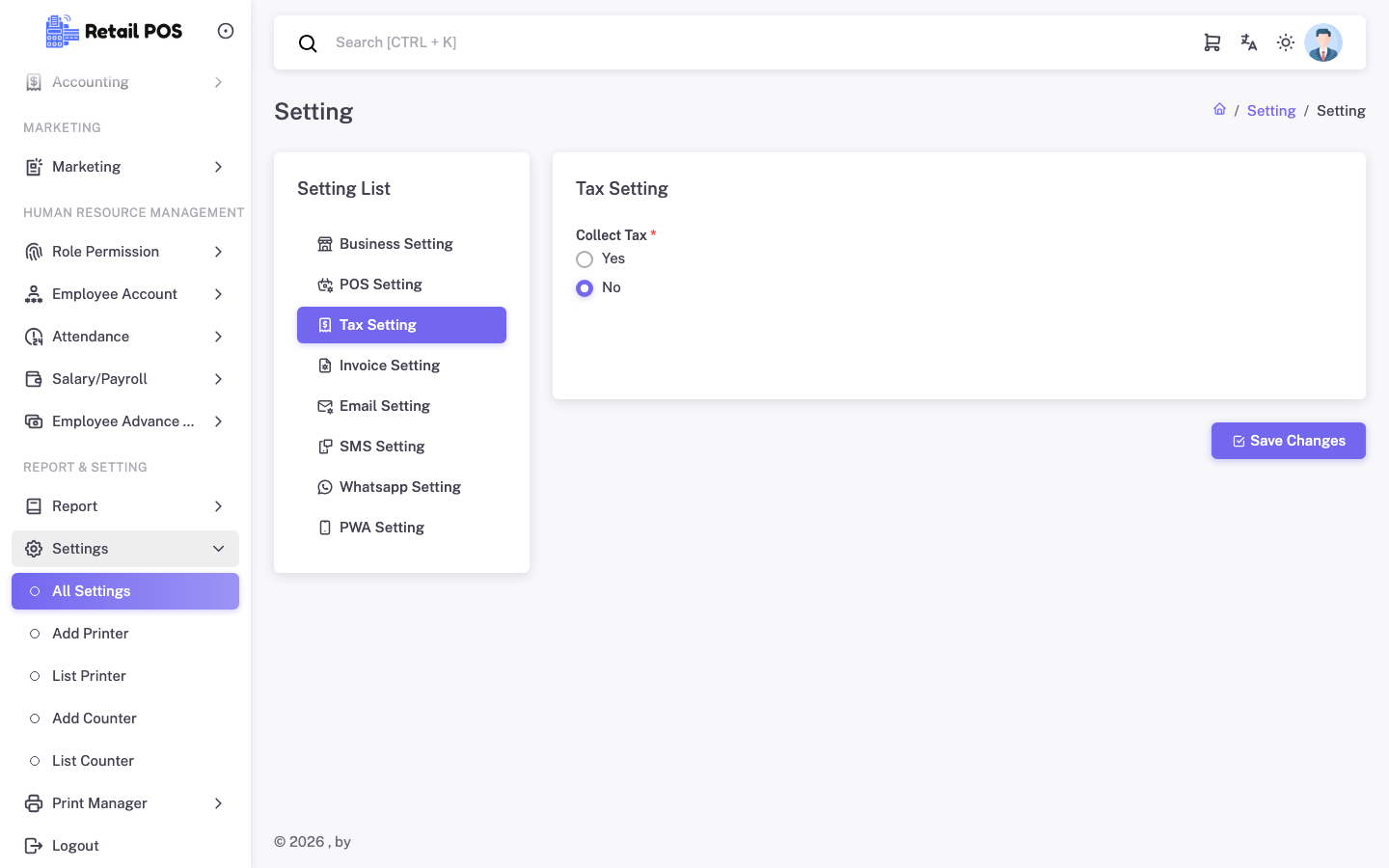The image size is (1389, 868).
Task: Click the Save Changes button
Action: 1289,441
